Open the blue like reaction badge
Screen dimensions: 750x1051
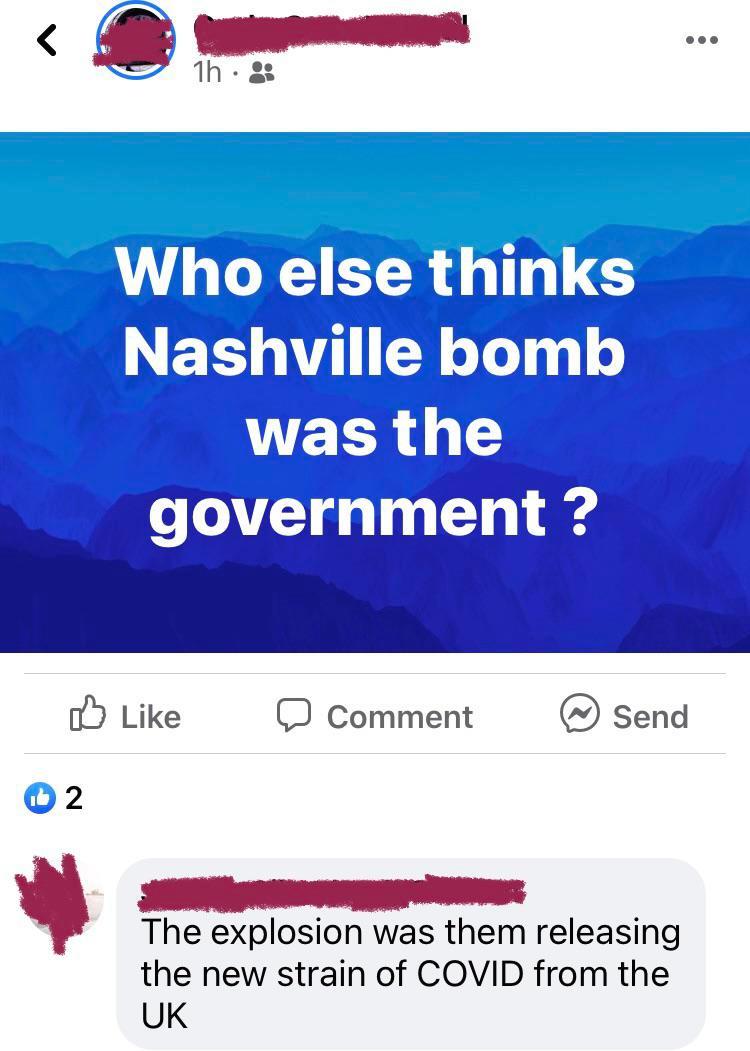coord(40,798)
